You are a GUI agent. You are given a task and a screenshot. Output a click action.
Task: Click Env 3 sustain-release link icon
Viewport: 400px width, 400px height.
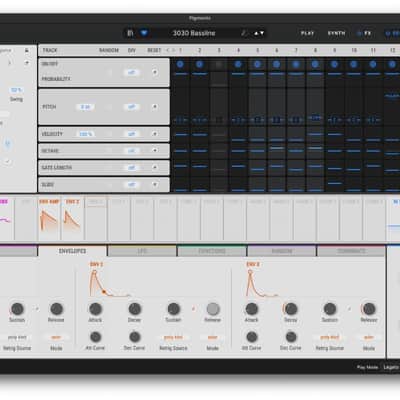(x=349, y=309)
